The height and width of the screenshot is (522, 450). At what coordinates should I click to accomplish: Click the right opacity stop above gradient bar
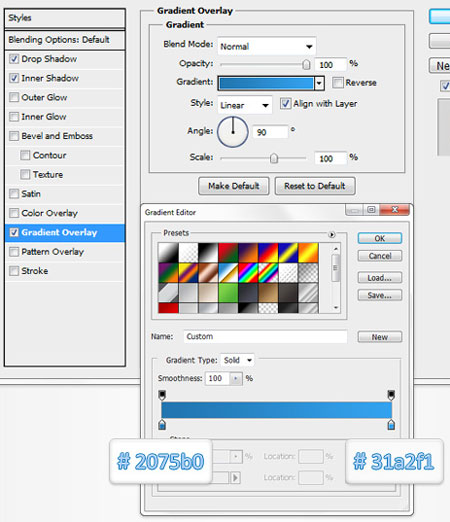pos(391,395)
